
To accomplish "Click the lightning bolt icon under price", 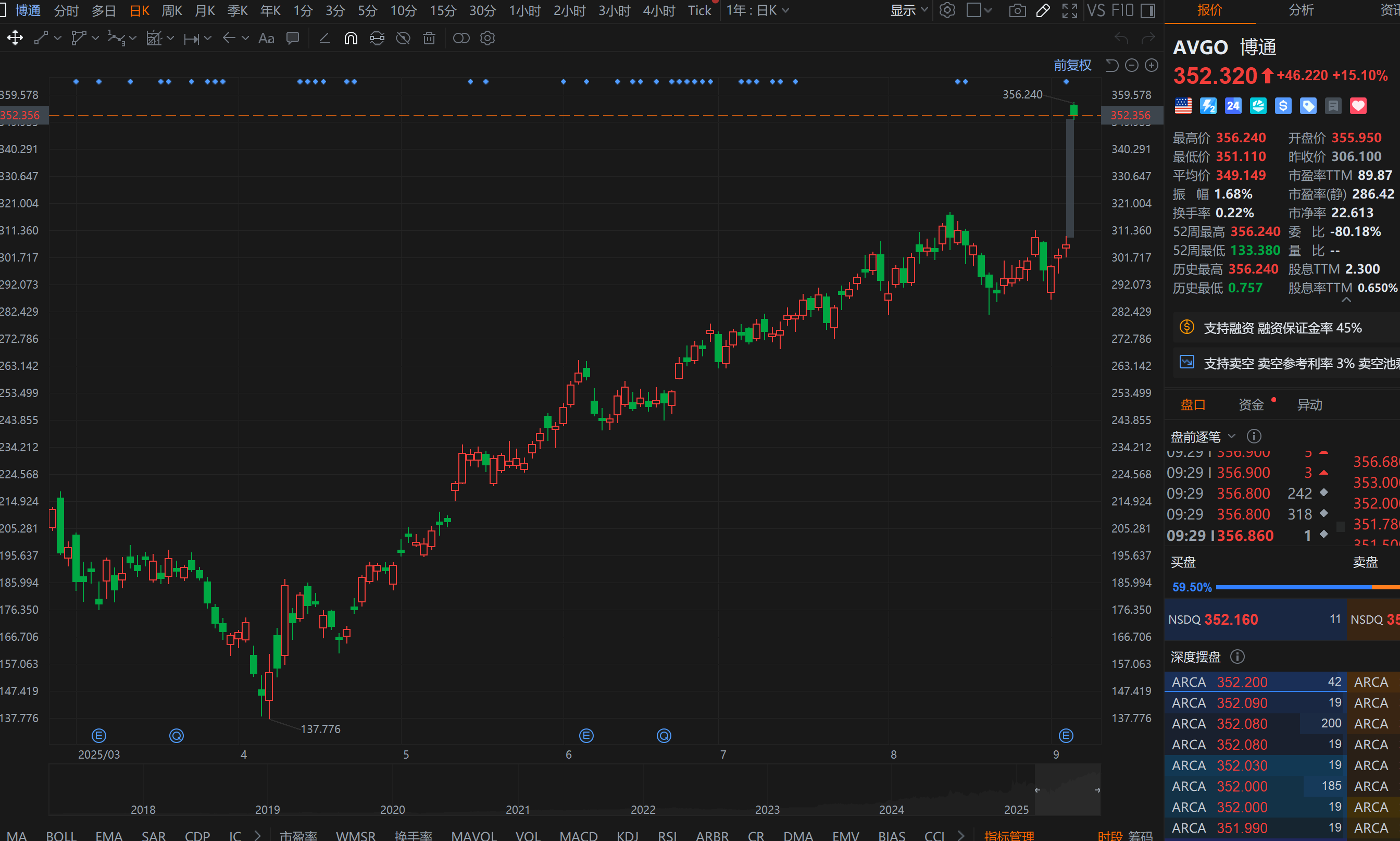I will pos(1208,106).
